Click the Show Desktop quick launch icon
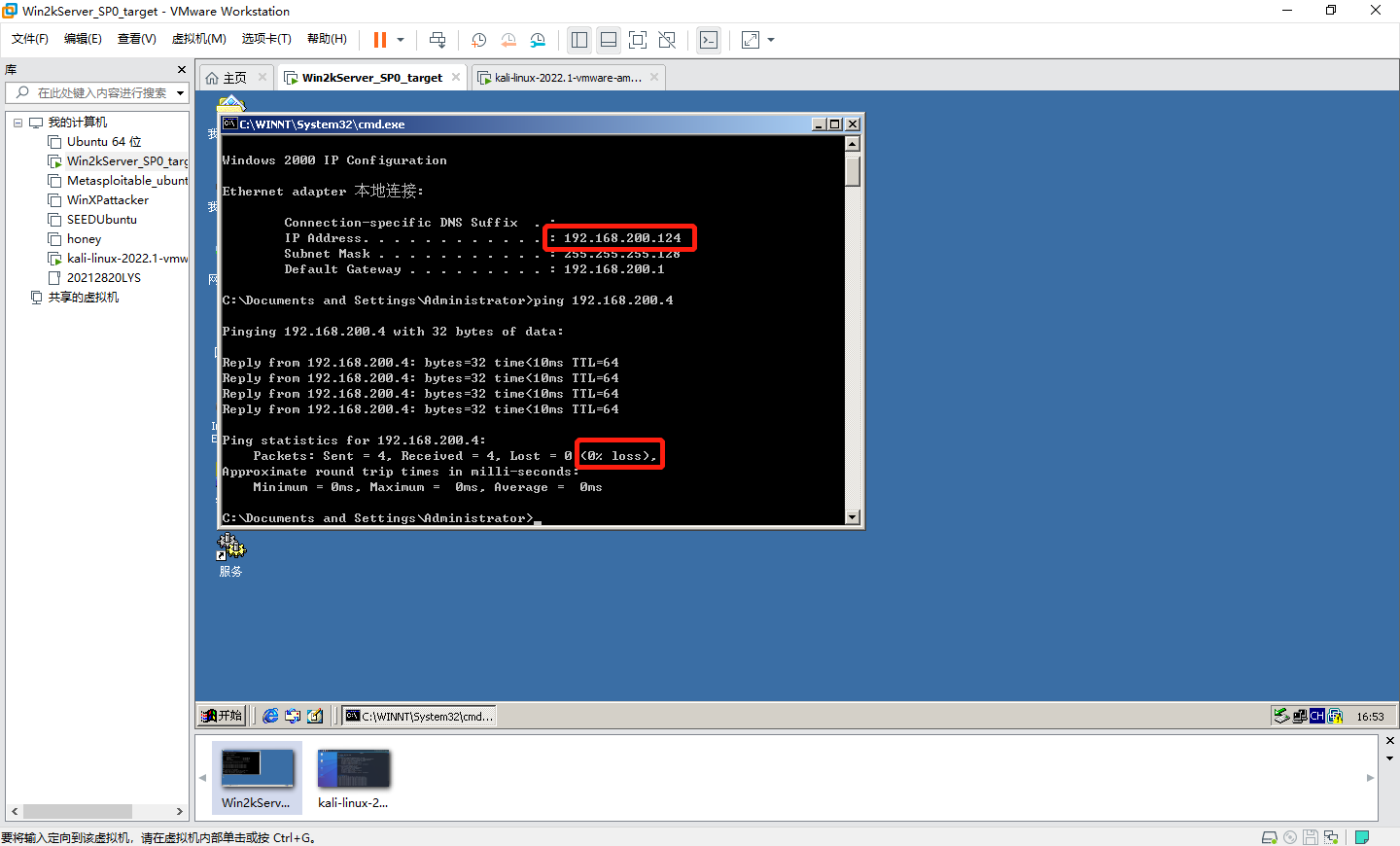 315,716
